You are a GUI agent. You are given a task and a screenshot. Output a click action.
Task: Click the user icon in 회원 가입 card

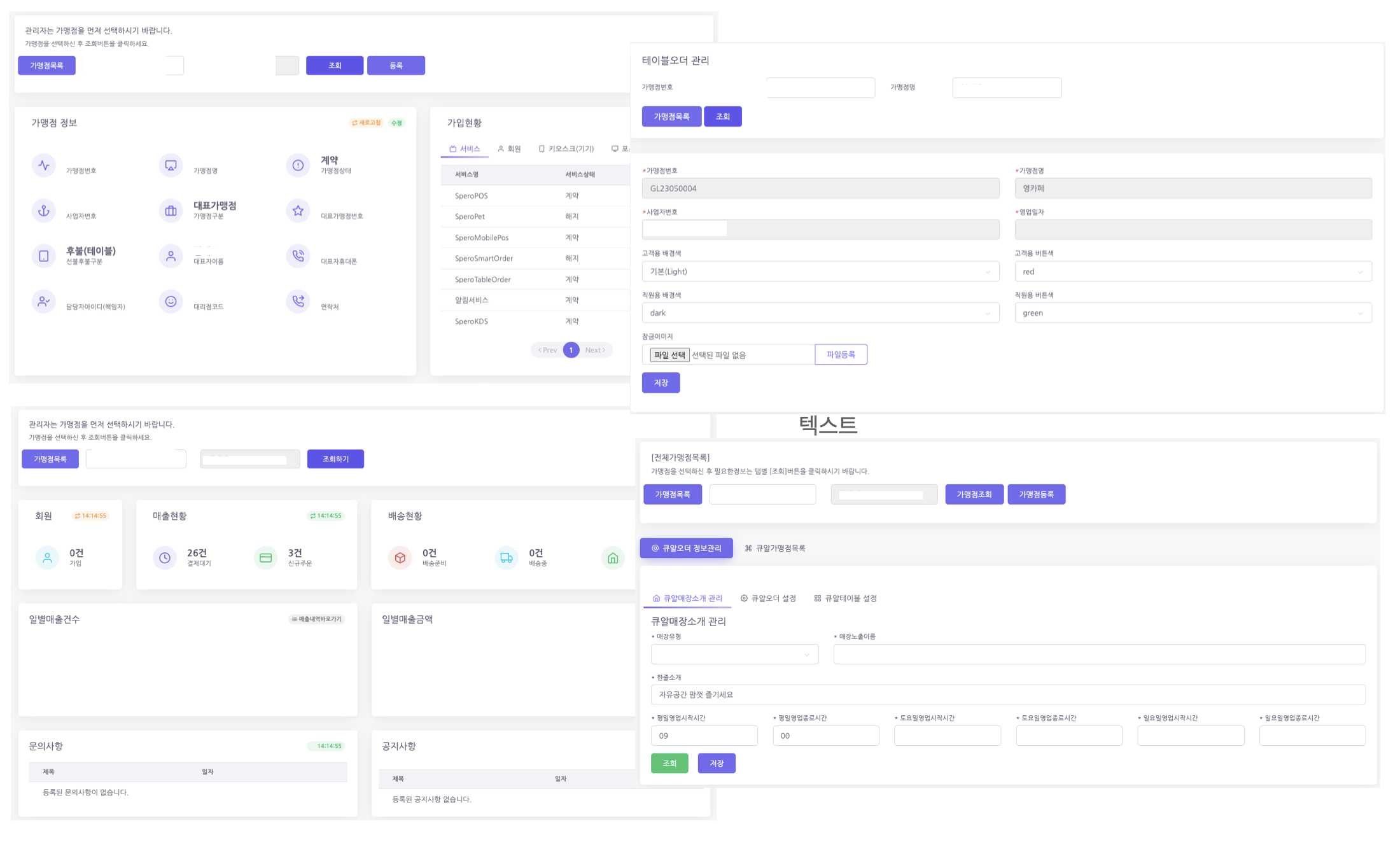pyautogui.click(x=47, y=558)
